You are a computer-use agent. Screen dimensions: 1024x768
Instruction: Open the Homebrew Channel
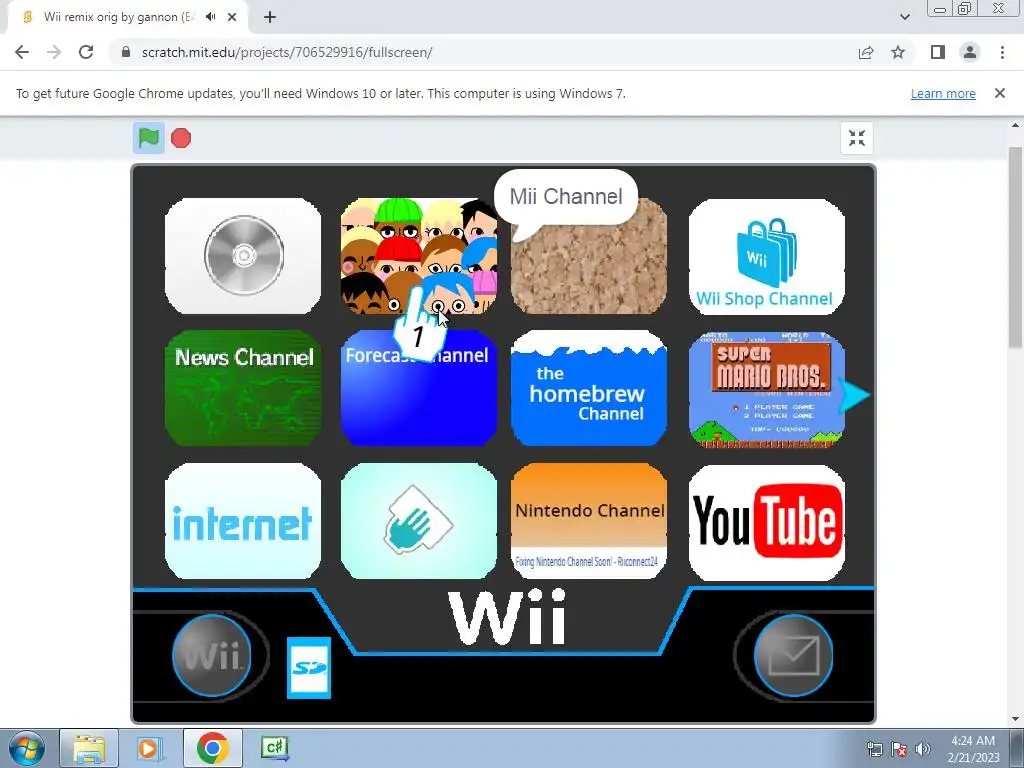[588, 388]
